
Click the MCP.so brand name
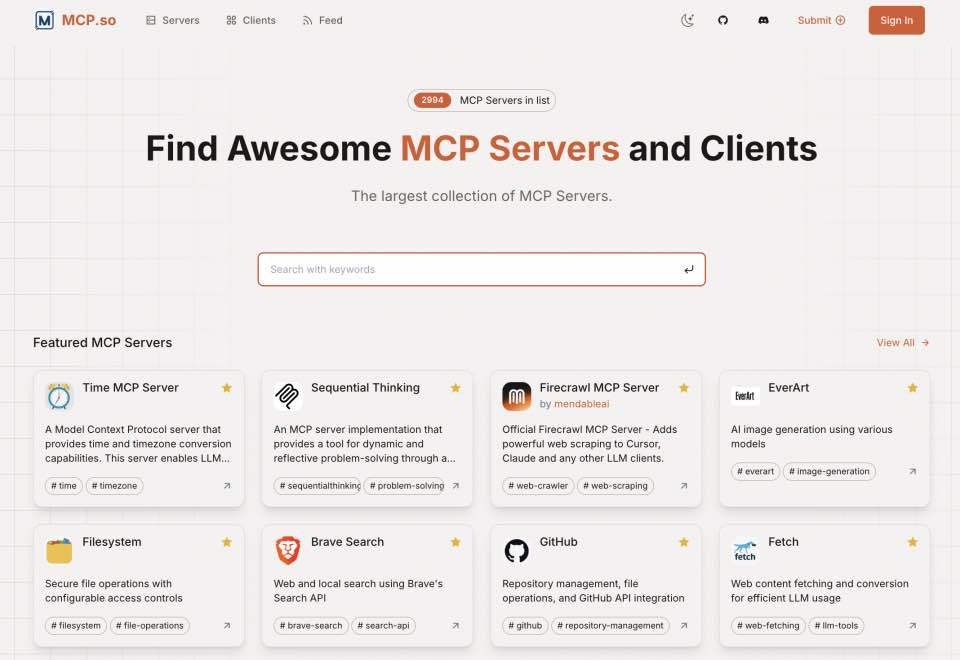pyautogui.click(x=89, y=20)
